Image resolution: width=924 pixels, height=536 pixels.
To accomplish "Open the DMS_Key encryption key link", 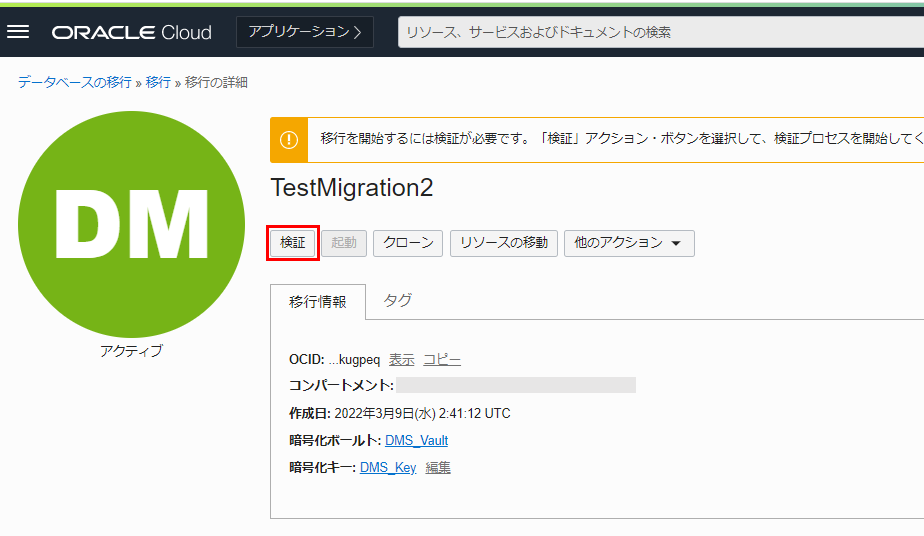I will click(388, 467).
